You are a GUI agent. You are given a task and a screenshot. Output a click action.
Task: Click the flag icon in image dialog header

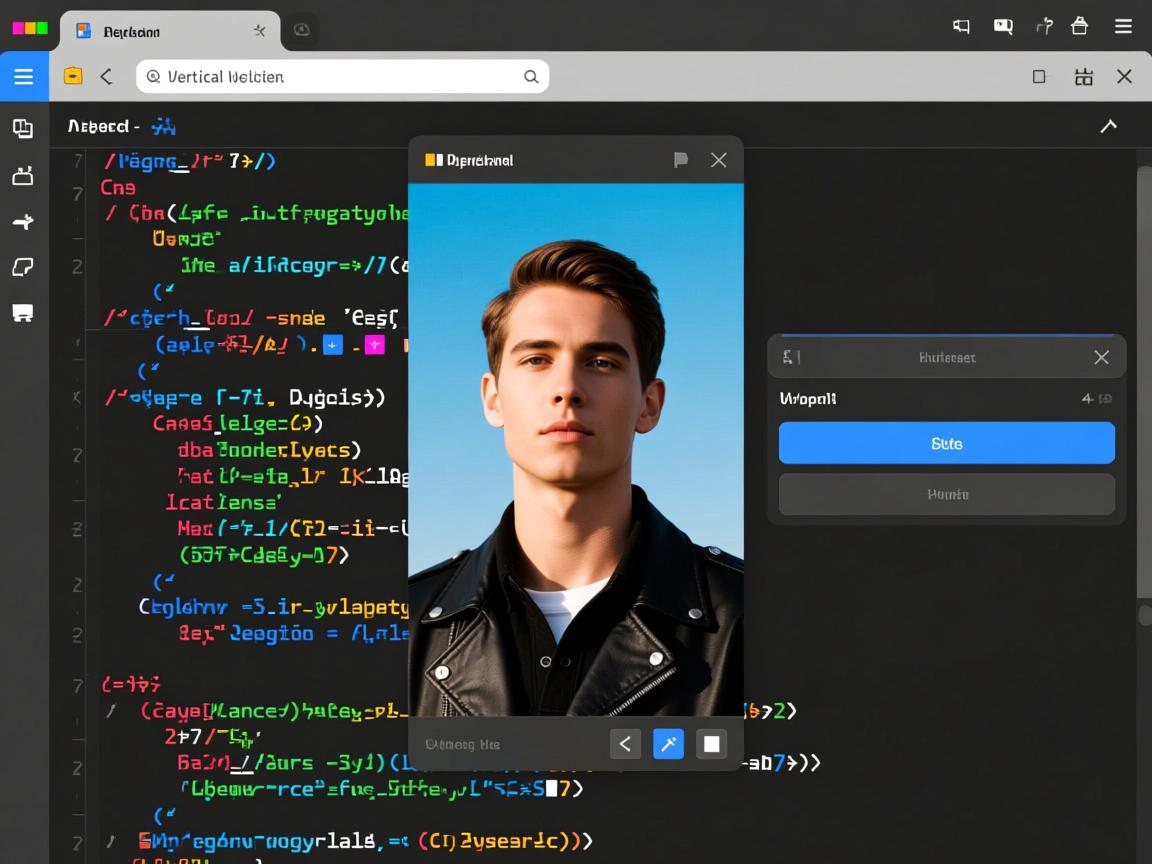(x=681, y=160)
